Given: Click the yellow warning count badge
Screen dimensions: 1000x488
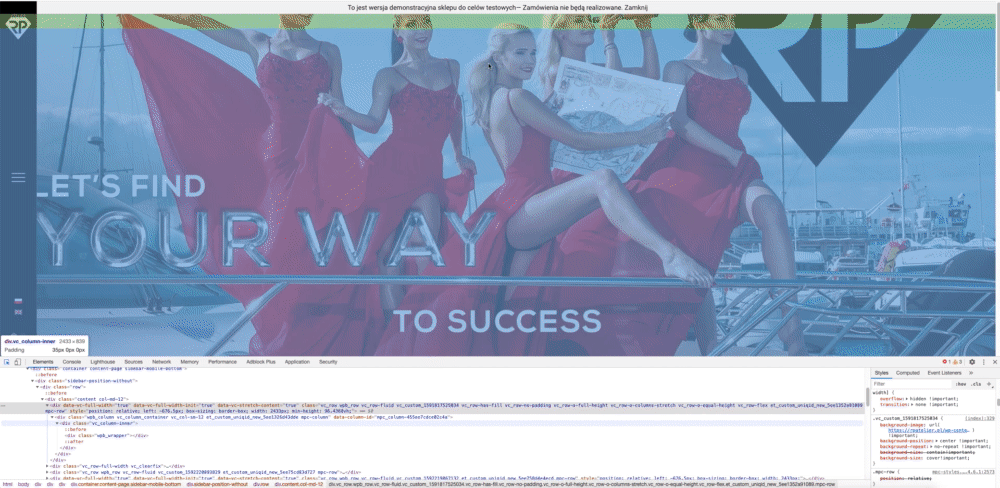Looking at the screenshot, I should point(957,362).
